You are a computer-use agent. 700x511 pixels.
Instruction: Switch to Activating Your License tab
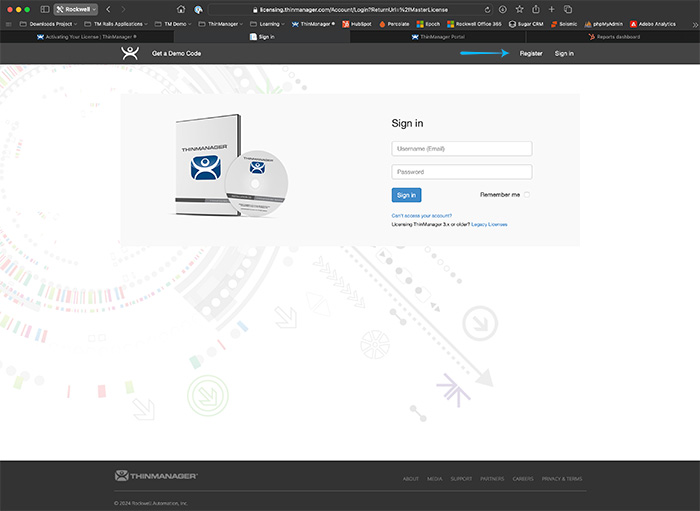[87, 37]
